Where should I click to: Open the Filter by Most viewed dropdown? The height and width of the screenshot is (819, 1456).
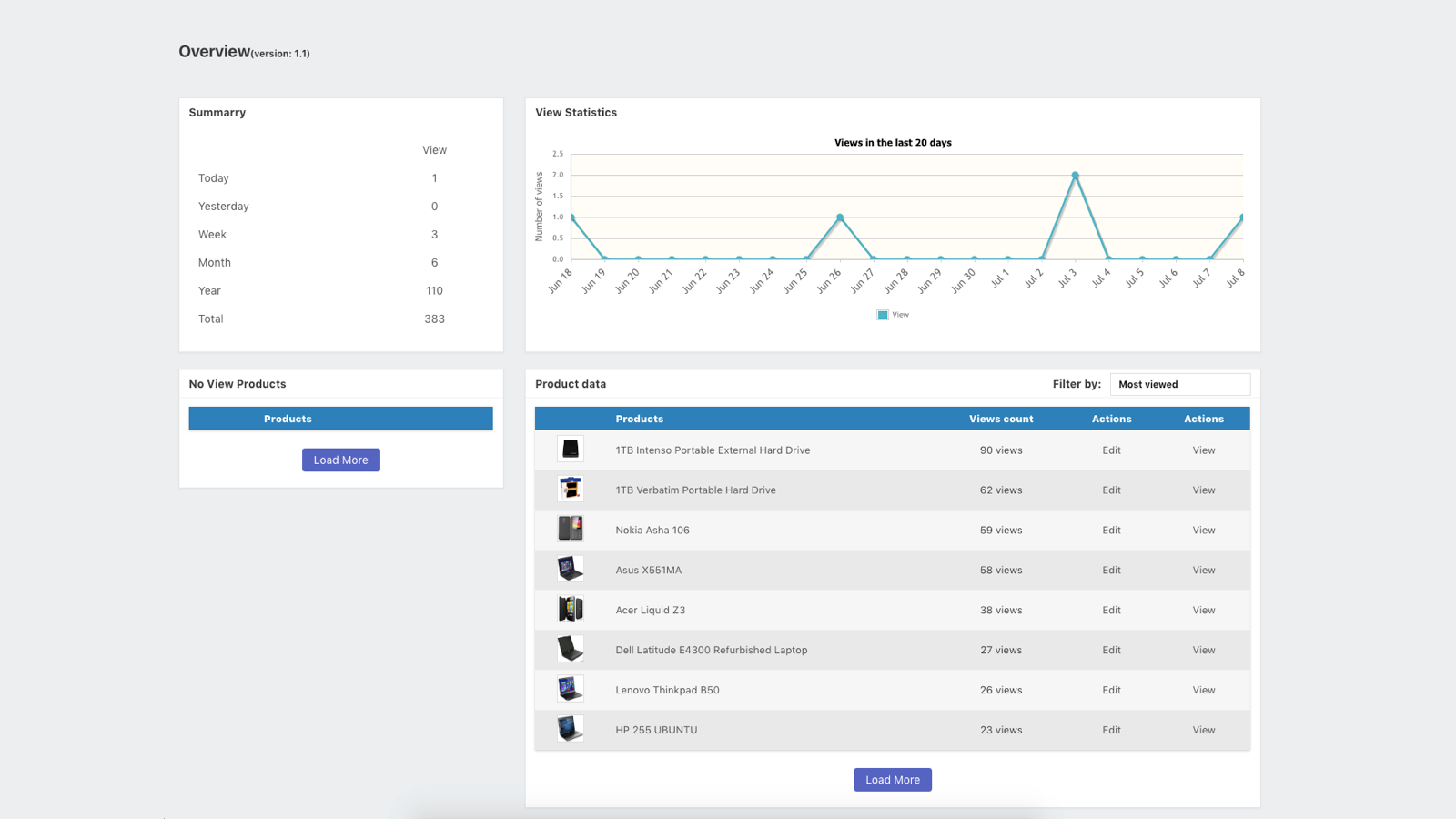(1179, 384)
